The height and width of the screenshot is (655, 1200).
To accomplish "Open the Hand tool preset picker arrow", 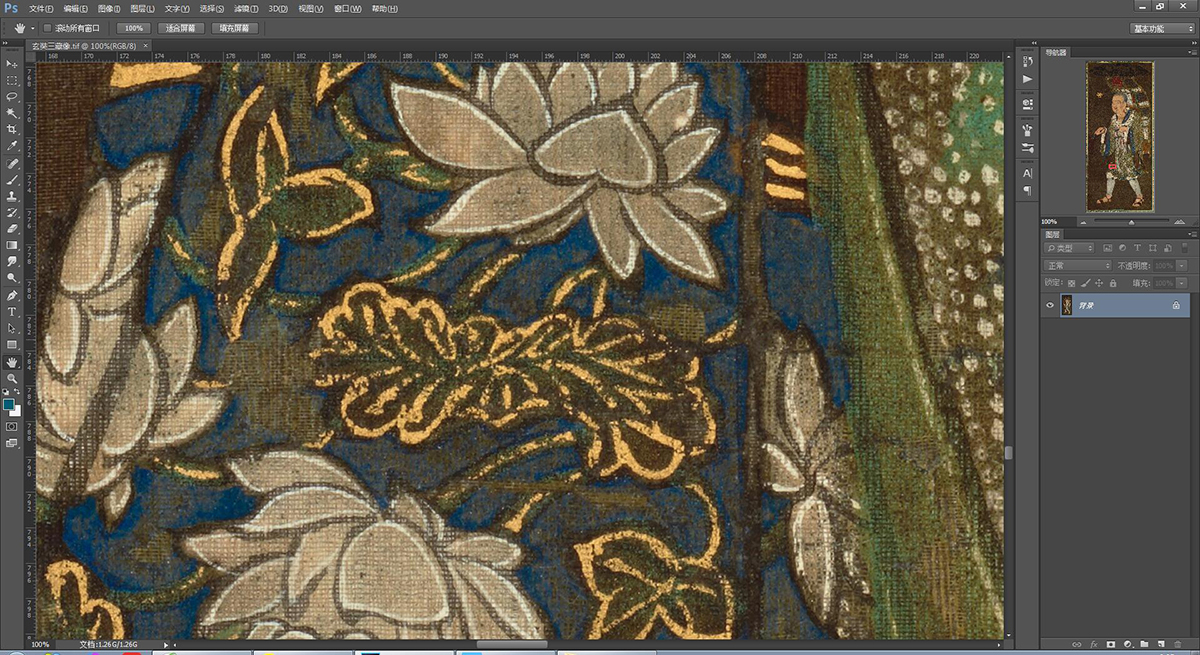I will (34, 28).
